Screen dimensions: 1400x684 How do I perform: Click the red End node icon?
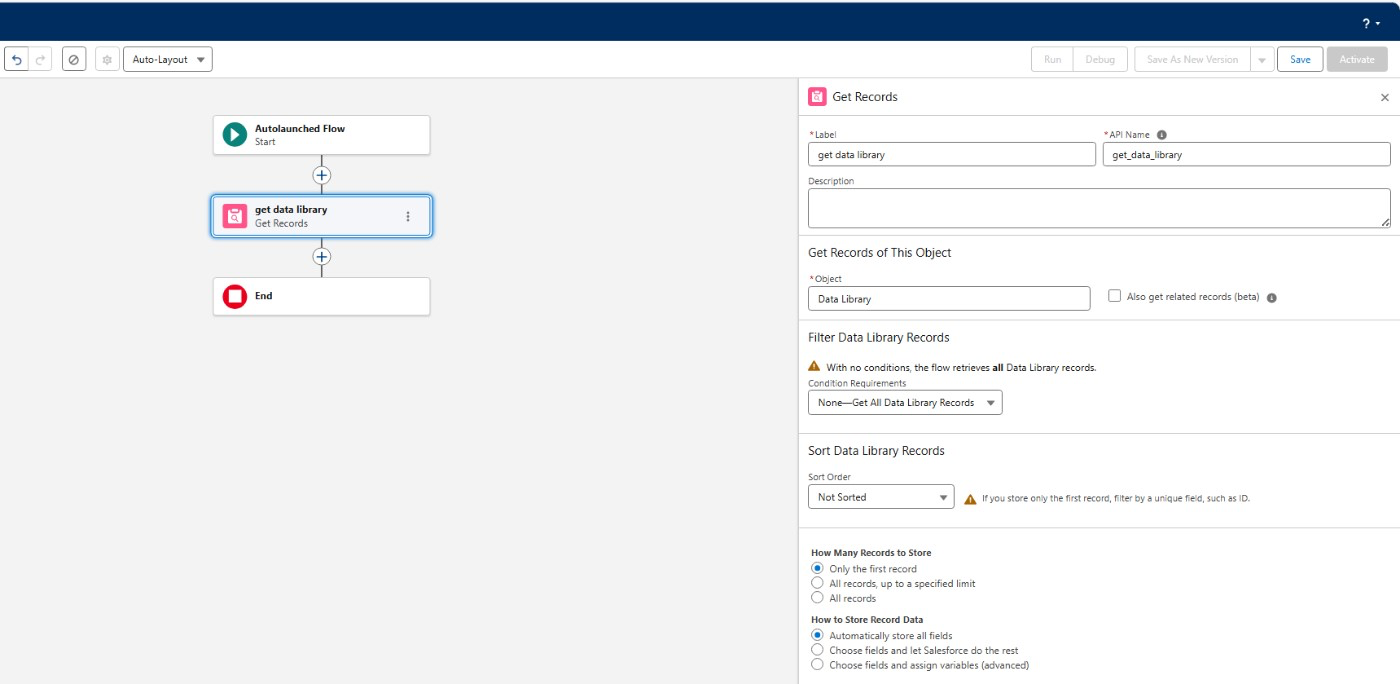234,296
